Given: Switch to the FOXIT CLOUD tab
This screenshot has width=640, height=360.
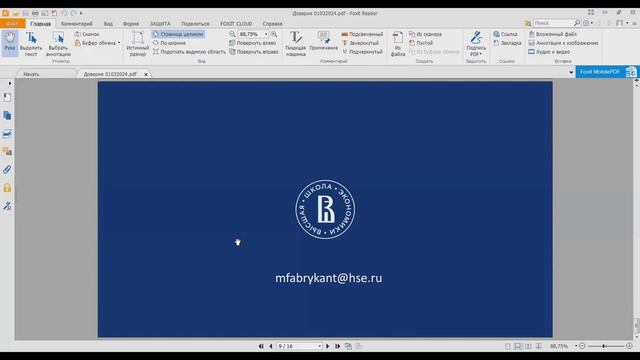Looking at the screenshot, I should [236, 24].
